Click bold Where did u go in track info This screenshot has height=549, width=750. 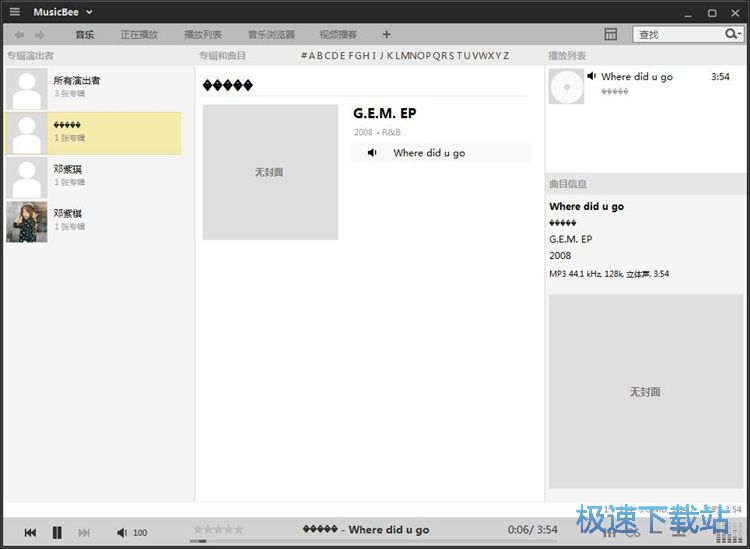(x=586, y=207)
